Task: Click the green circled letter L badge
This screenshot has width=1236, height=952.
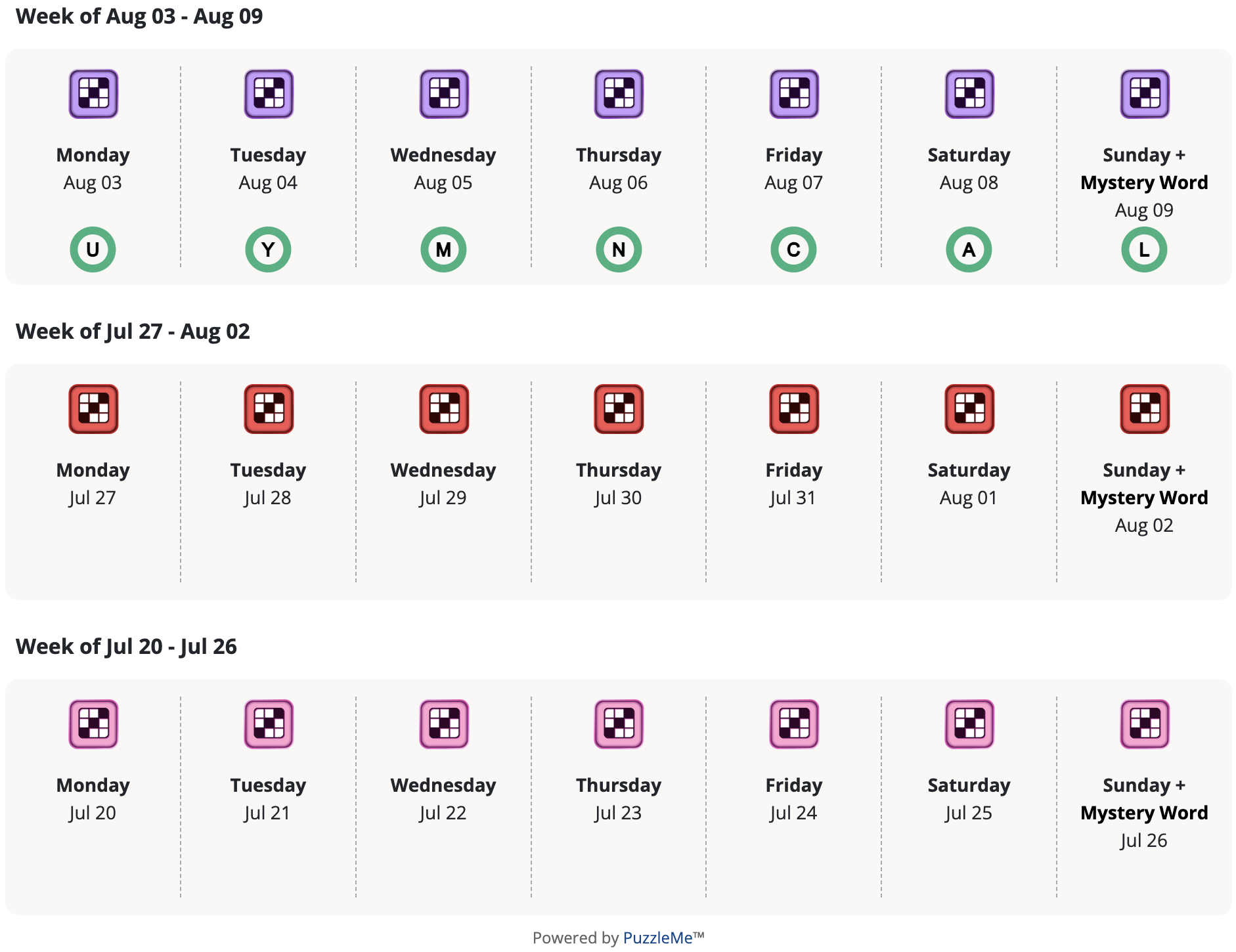Action: [x=1144, y=249]
